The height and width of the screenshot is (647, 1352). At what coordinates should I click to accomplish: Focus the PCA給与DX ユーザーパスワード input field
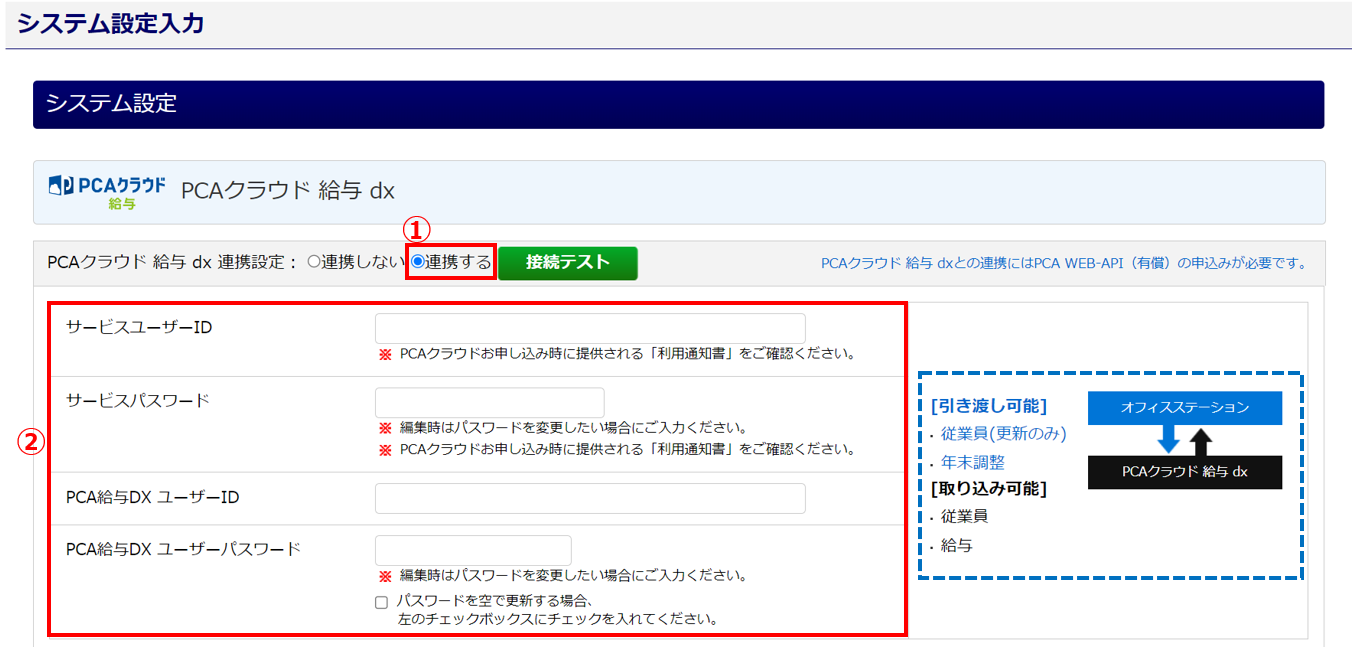coord(473,550)
